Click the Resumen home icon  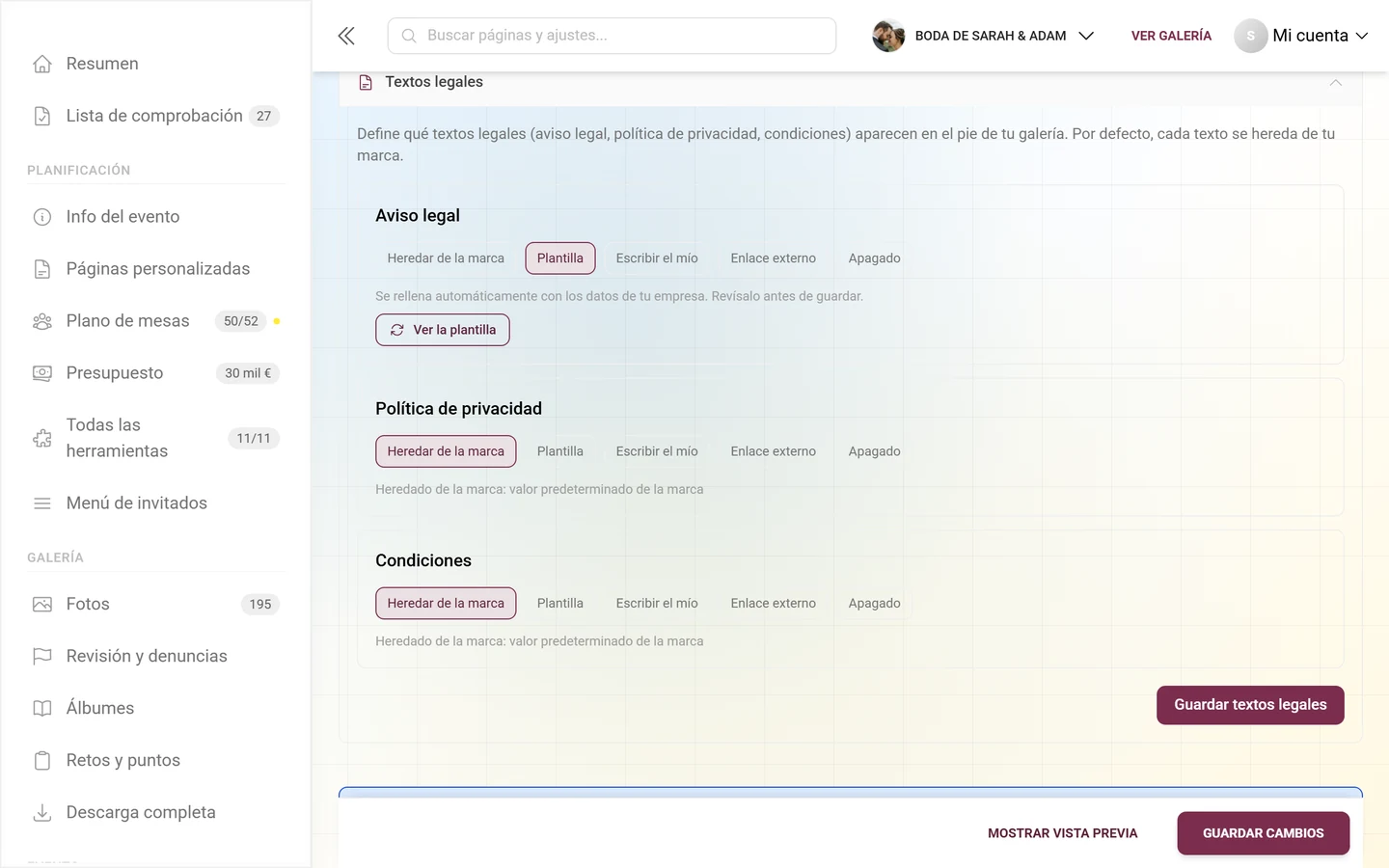[42, 64]
